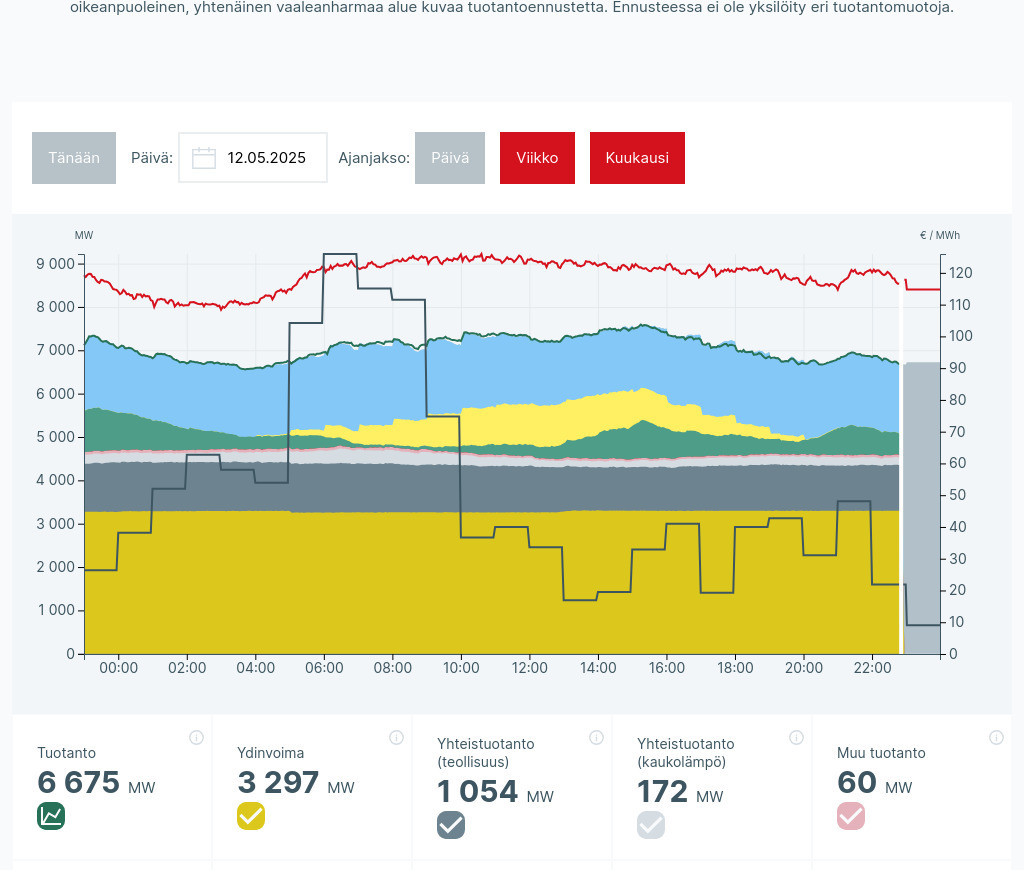Screen dimensions: 1024x870
Task: Click the calendar icon in date field
Action: click(x=204, y=158)
